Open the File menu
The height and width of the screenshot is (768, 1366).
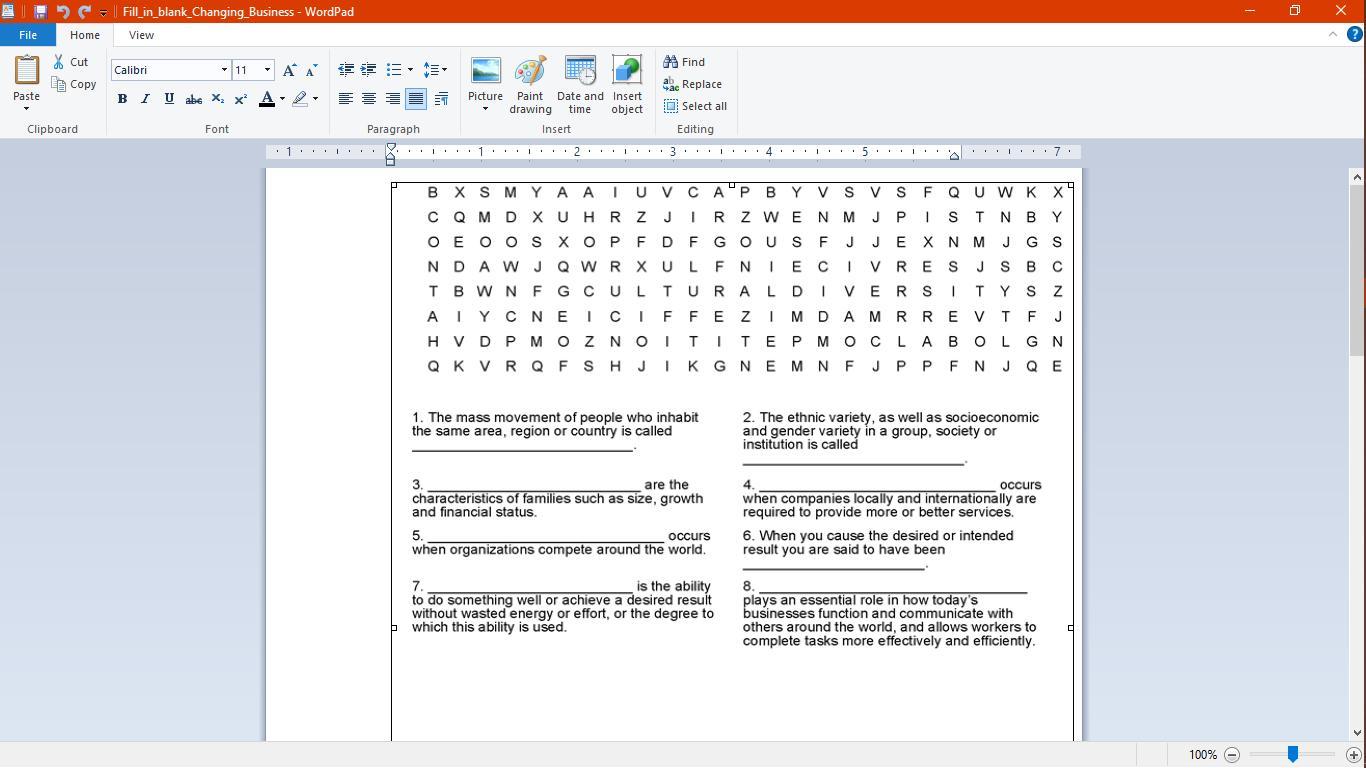coord(28,35)
